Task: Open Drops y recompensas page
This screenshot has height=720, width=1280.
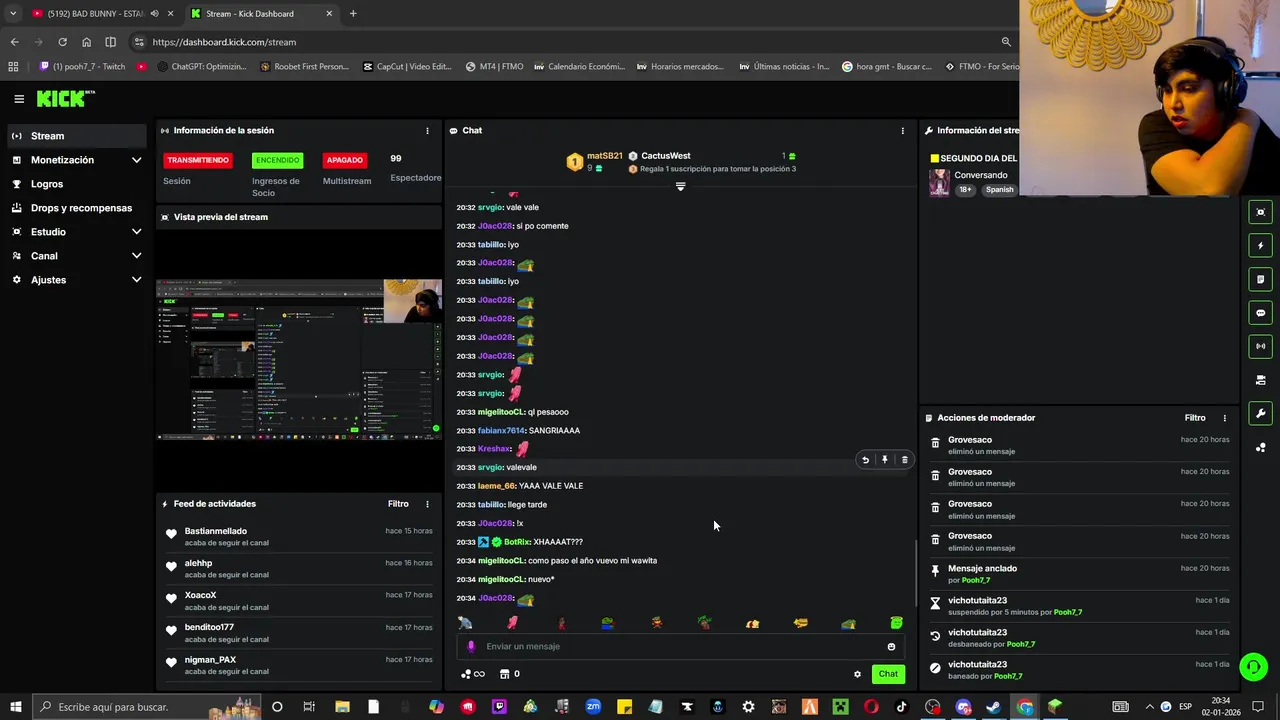Action: pyautogui.click(x=76, y=208)
